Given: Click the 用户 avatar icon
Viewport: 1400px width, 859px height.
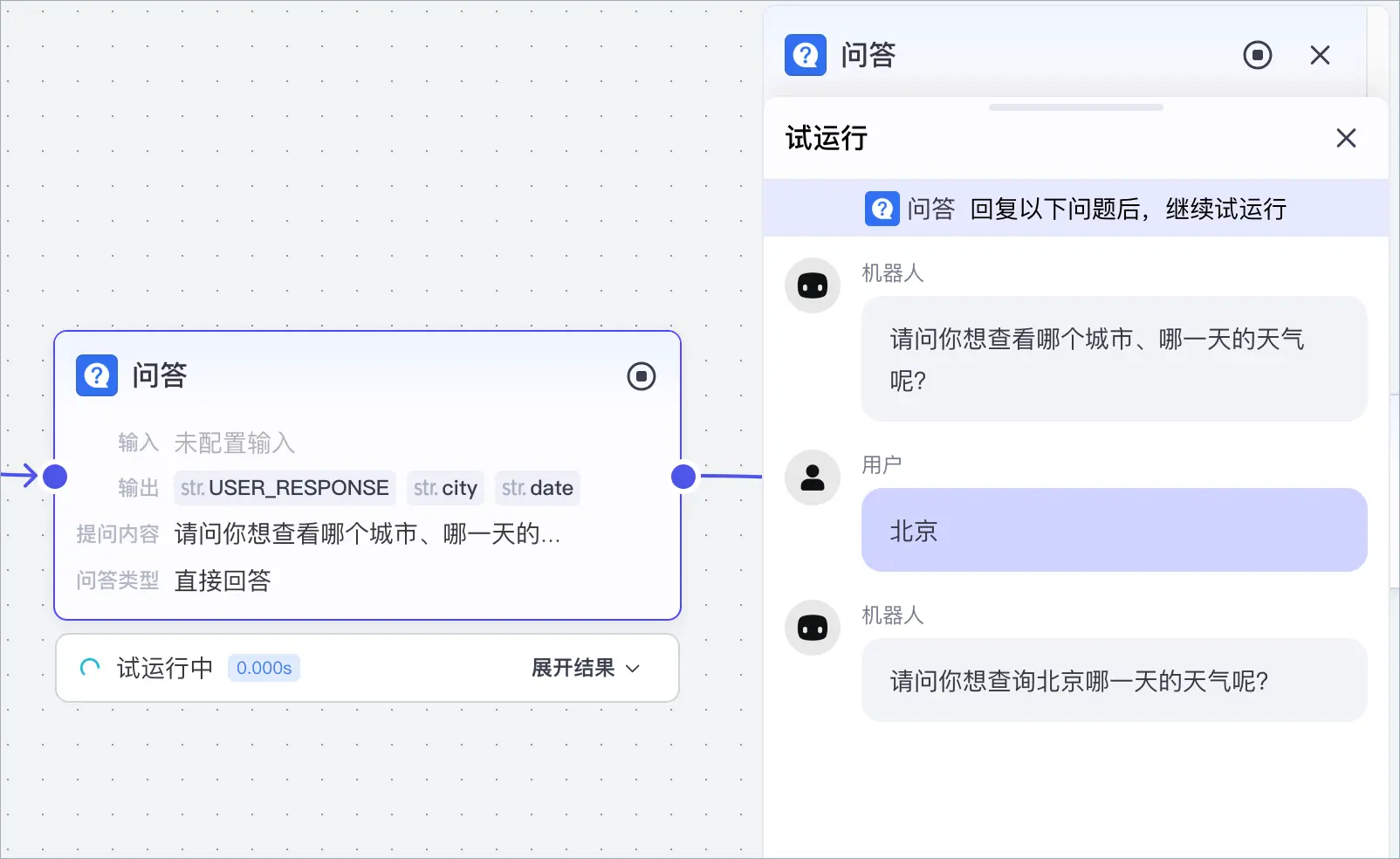Looking at the screenshot, I should 813,478.
